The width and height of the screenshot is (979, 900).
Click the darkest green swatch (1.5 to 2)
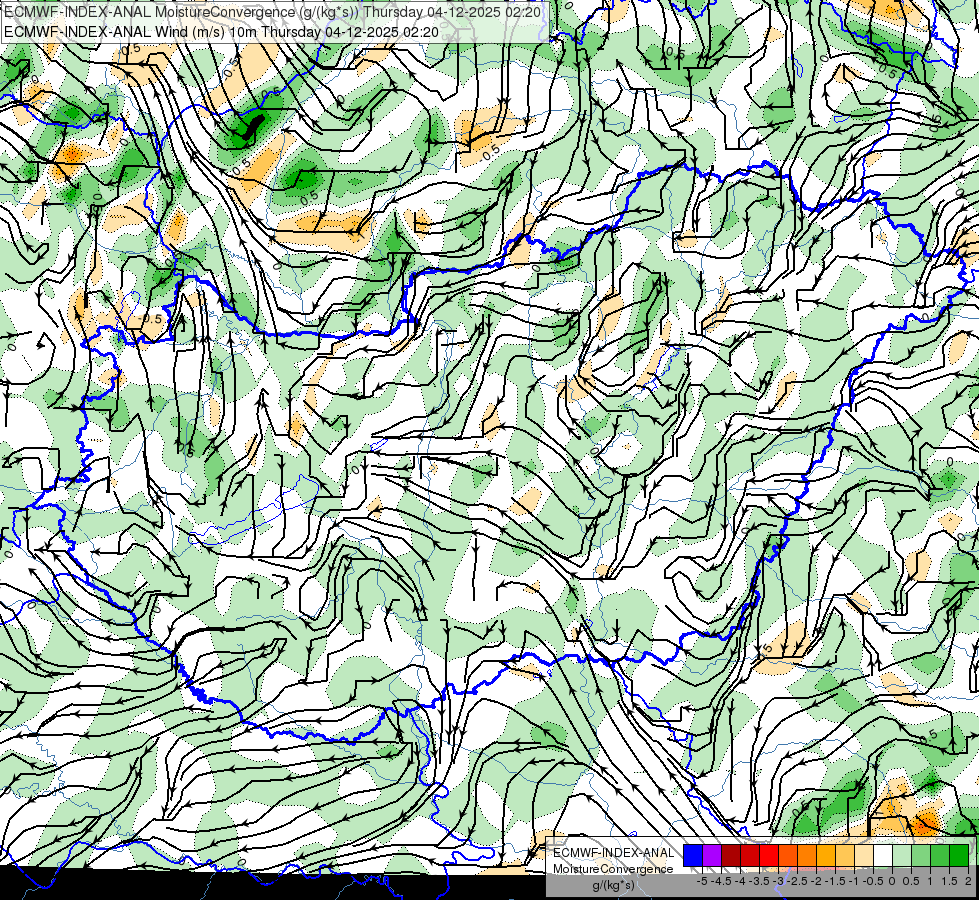click(x=959, y=856)
